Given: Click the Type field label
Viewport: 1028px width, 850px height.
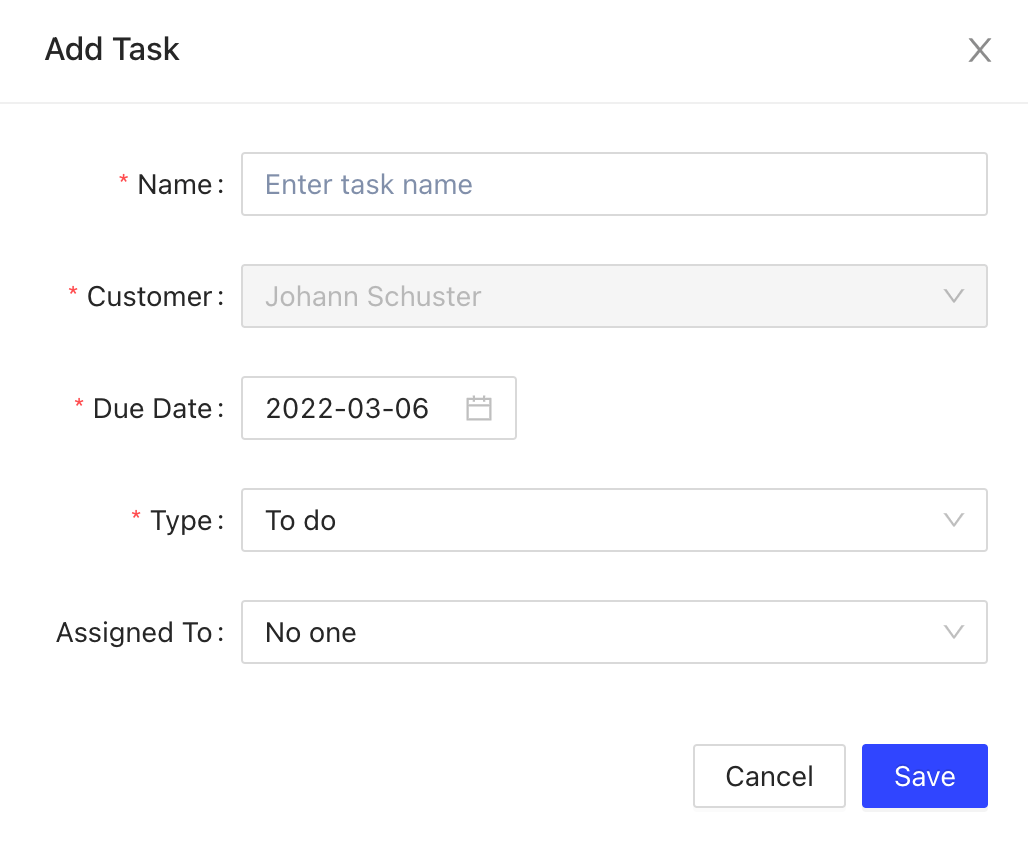Looking at the screenshot, I should 181,521.
